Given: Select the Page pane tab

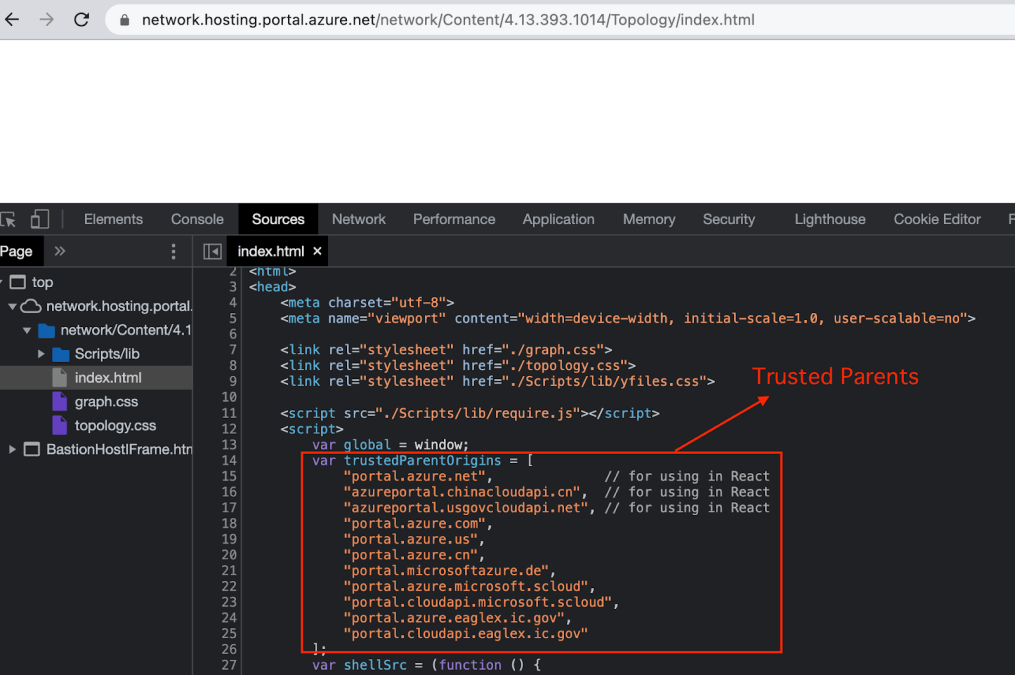Looking at the screenshot, I should (x=17, y=251).
